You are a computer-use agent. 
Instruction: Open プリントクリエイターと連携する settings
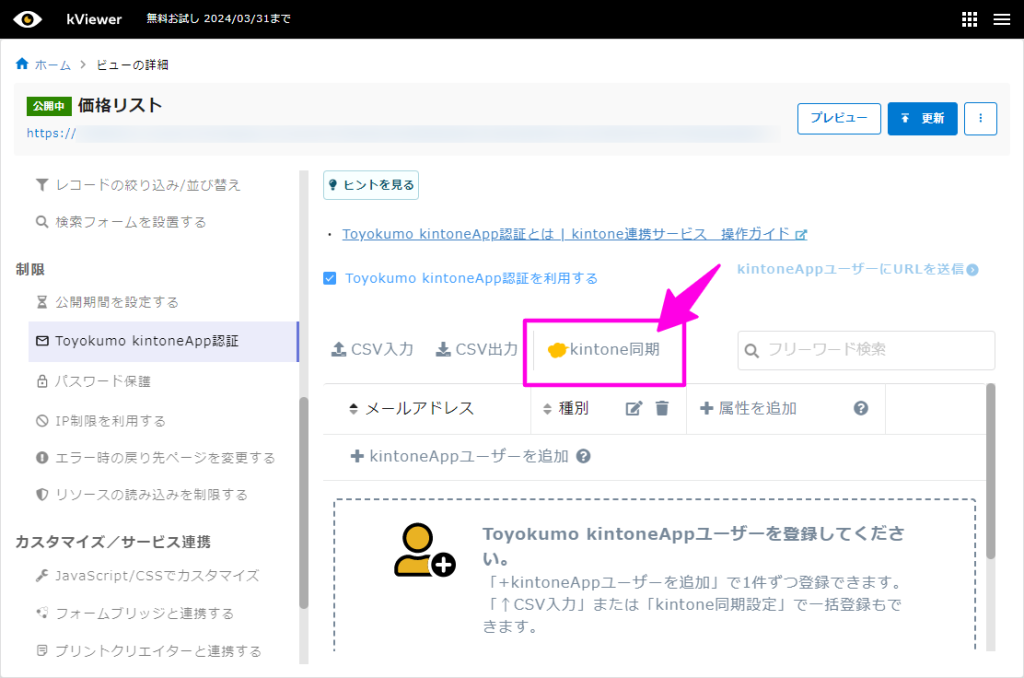pos(148,651)
